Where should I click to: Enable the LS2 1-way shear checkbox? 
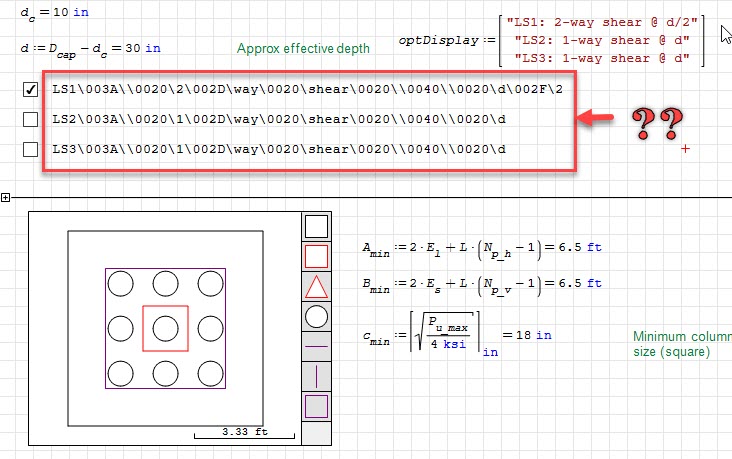(x=30, y=119)
